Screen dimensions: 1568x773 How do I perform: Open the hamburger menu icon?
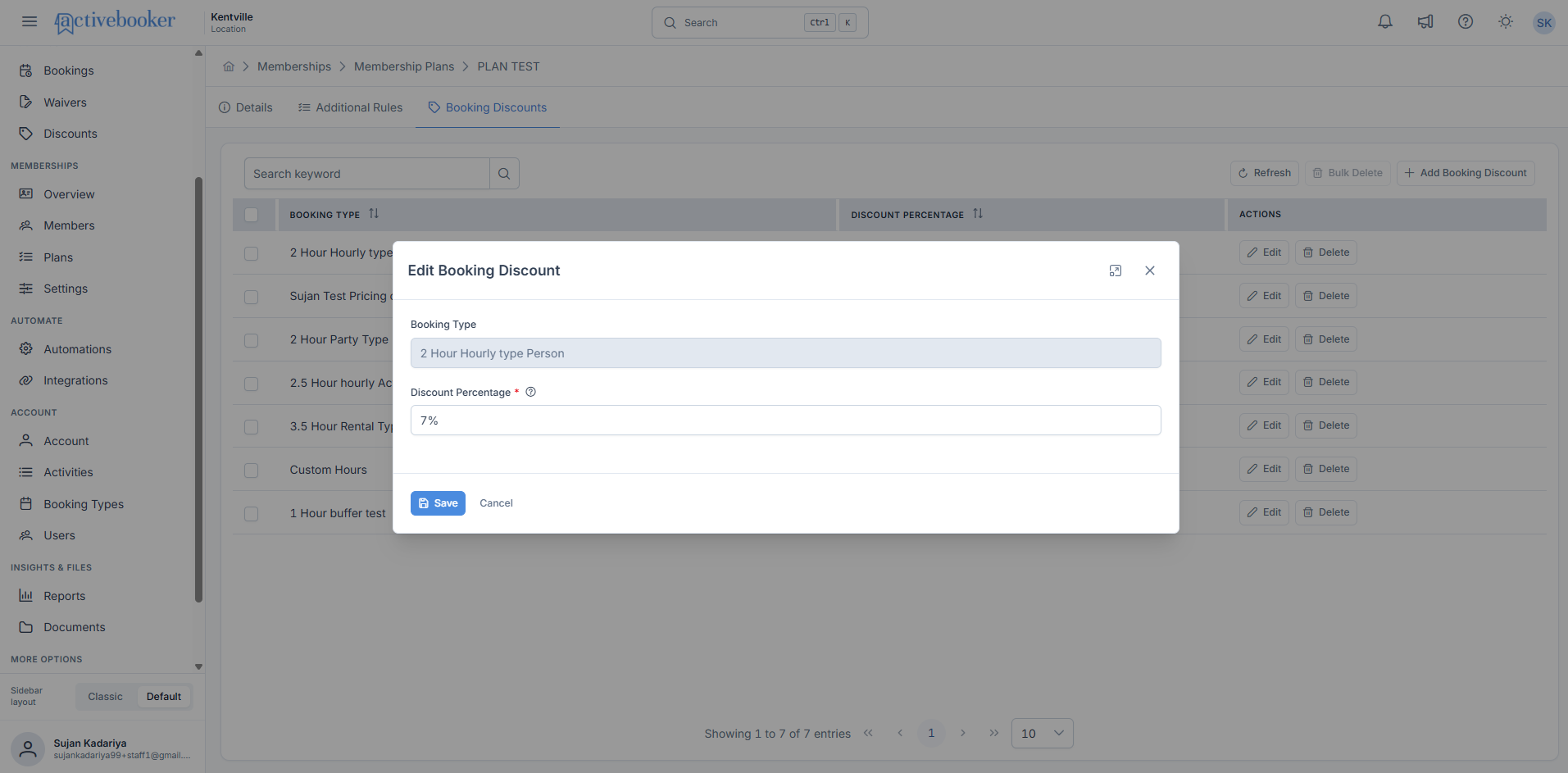[30, 22]
